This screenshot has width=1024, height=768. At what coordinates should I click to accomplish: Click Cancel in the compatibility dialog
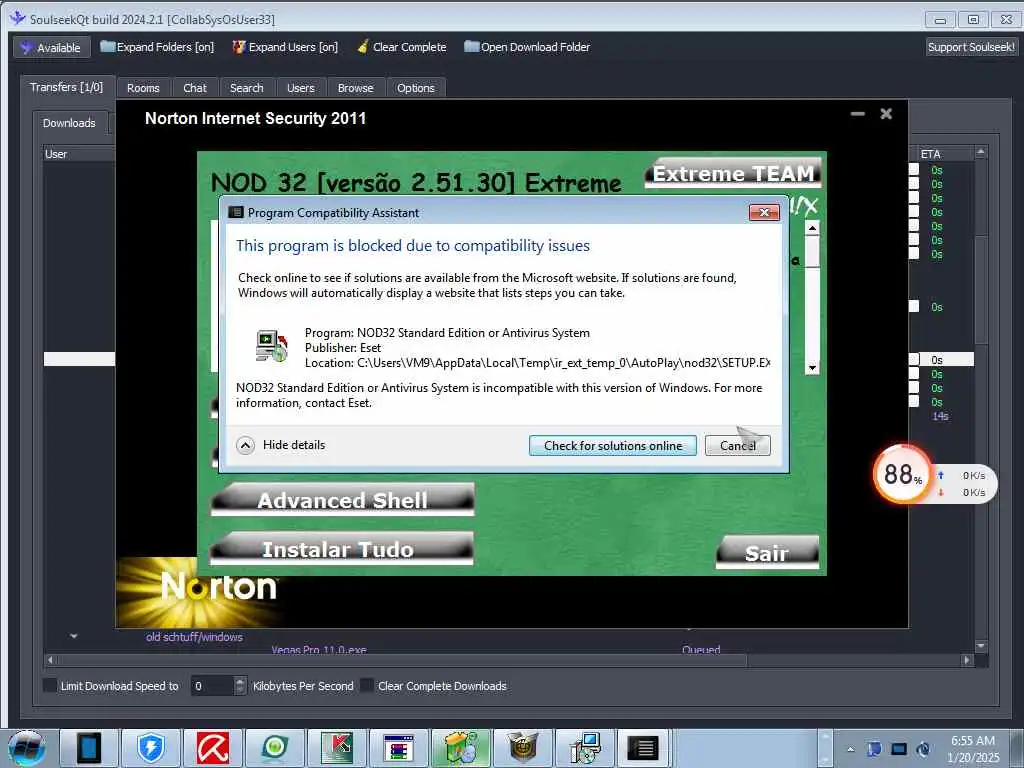[737, 445]
